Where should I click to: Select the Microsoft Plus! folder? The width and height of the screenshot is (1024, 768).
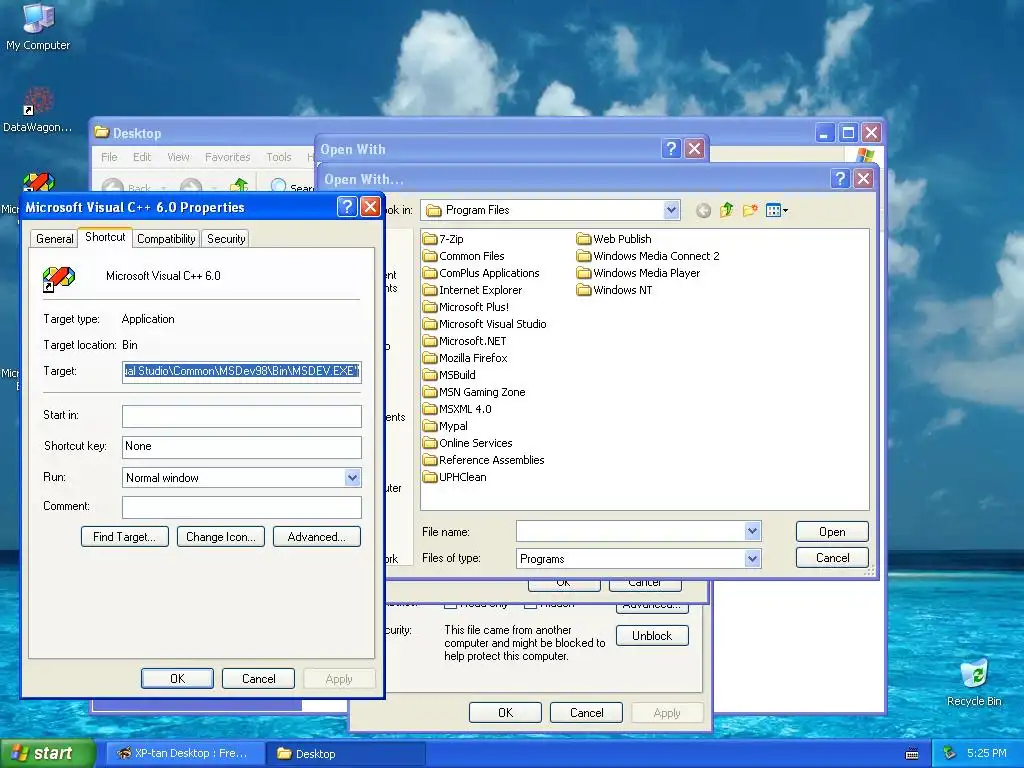pos(466,307)
